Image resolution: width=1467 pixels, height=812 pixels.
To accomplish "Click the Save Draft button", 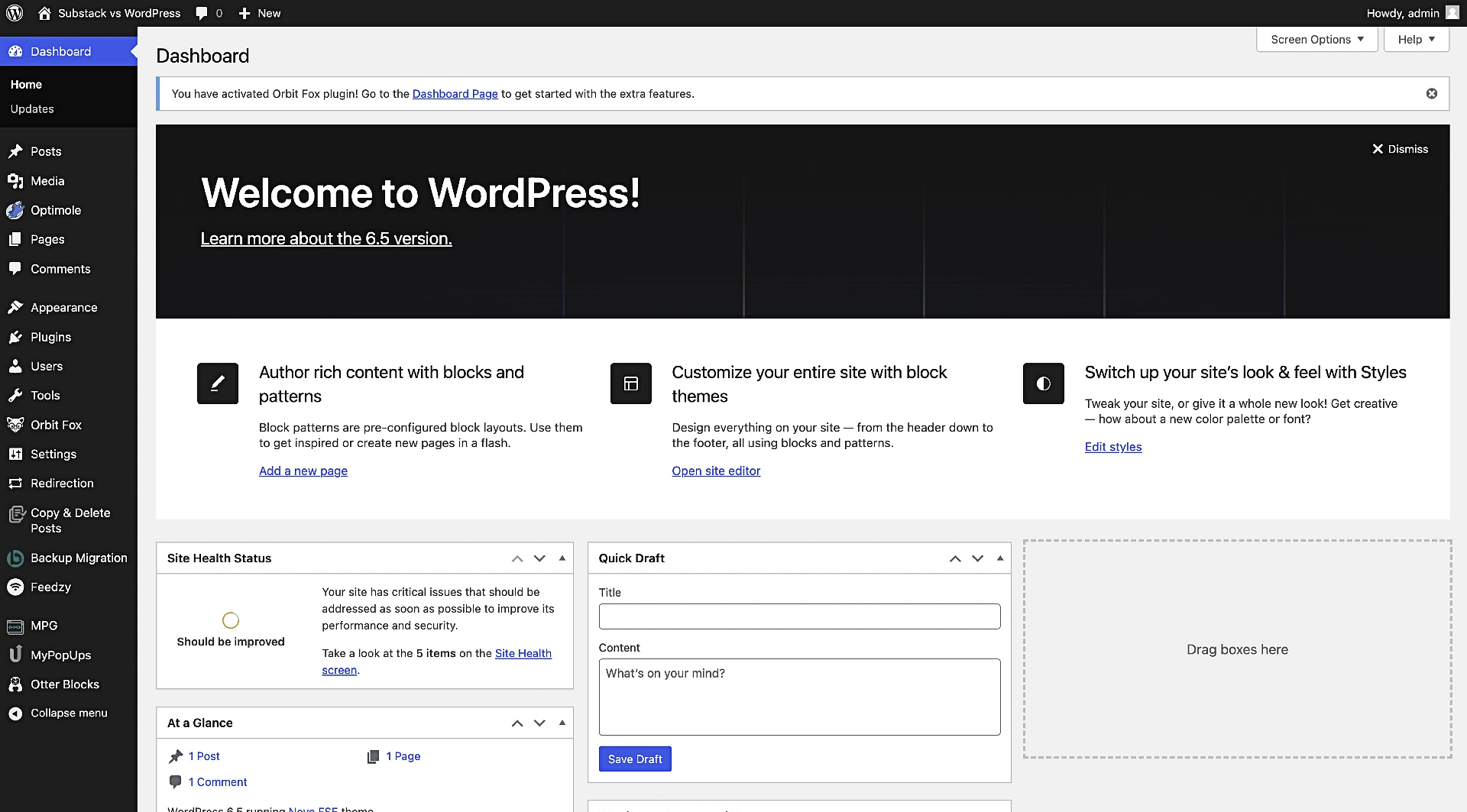I will point(635,759).
